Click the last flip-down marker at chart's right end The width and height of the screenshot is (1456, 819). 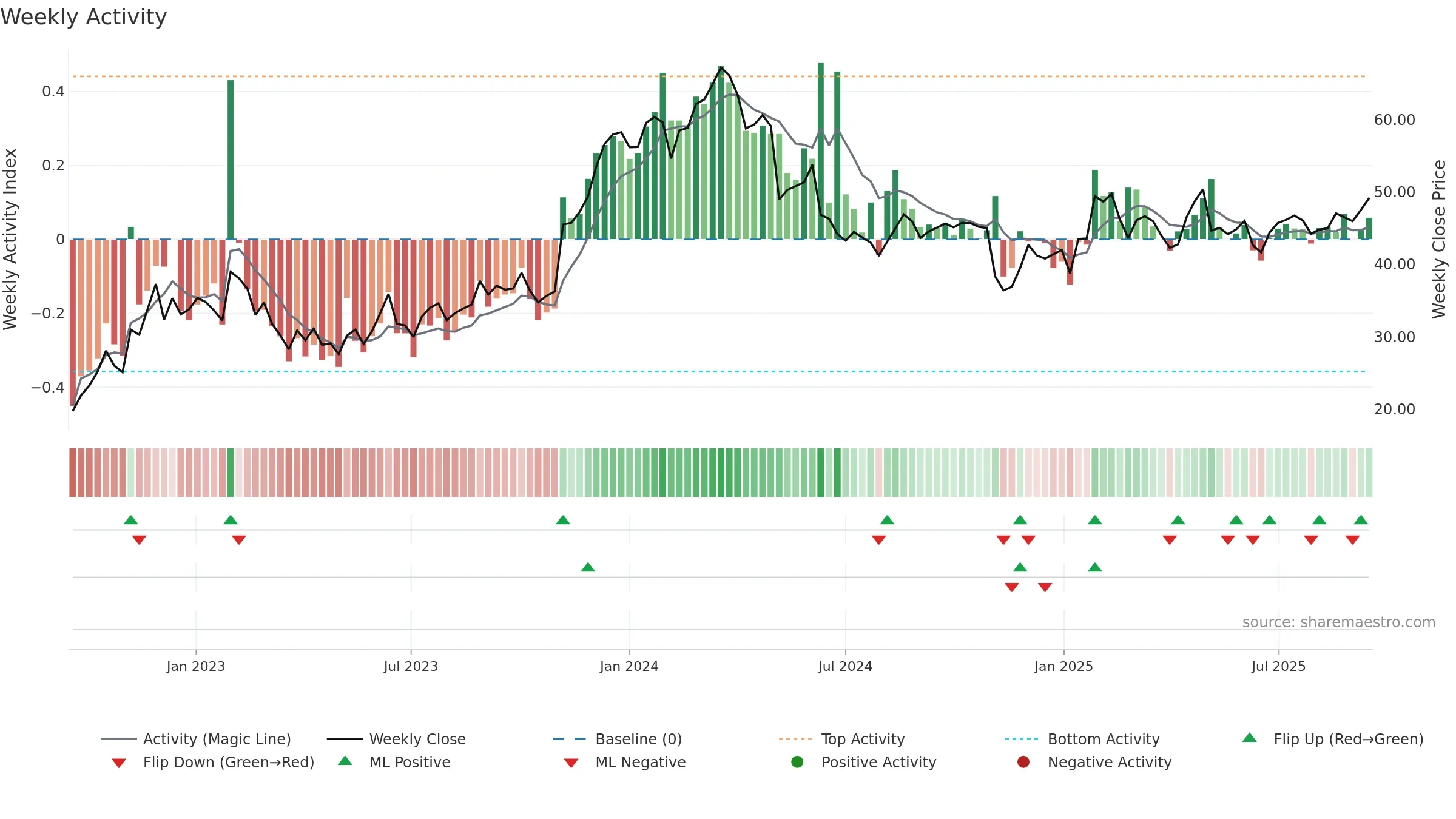tap(1352, 540)
